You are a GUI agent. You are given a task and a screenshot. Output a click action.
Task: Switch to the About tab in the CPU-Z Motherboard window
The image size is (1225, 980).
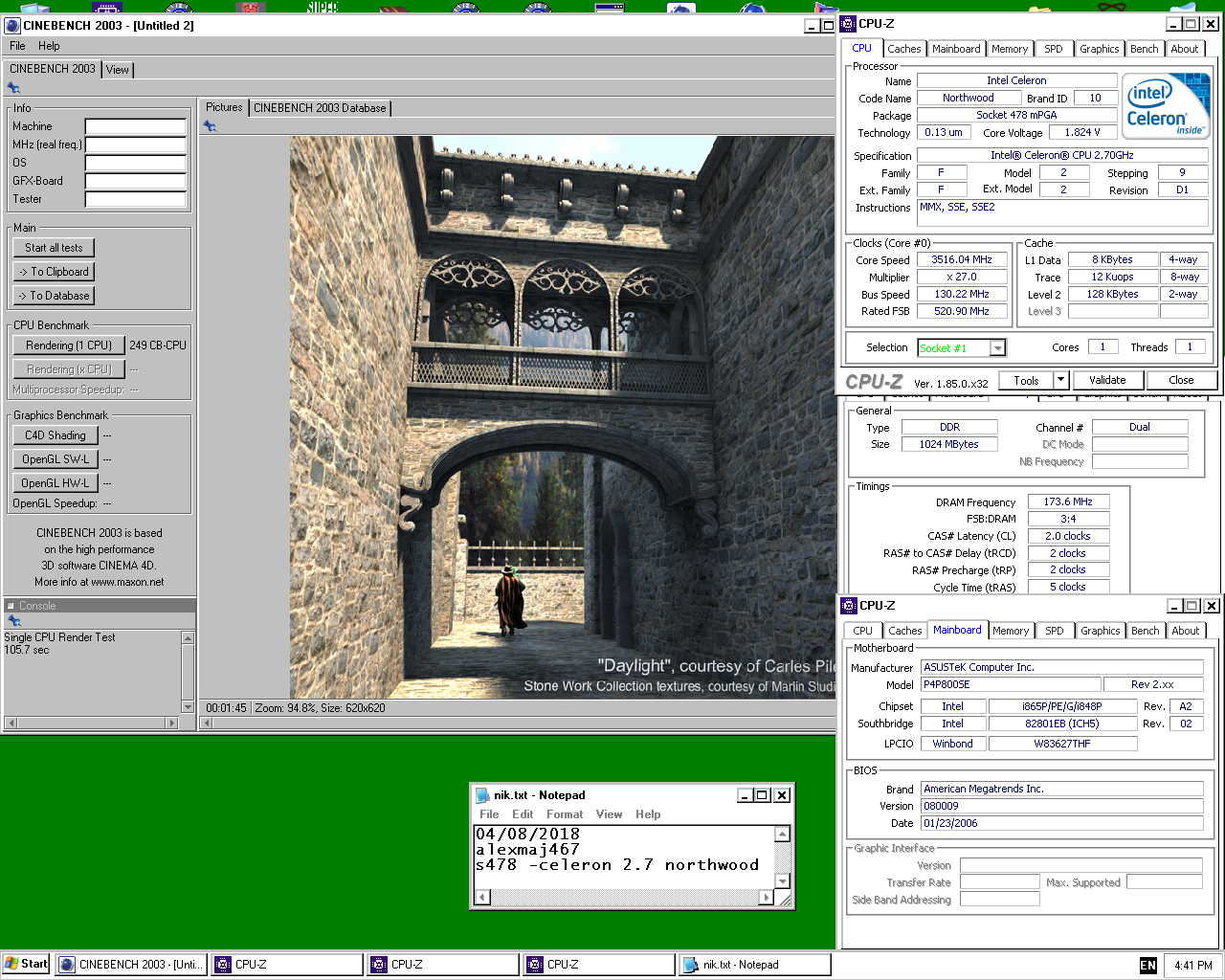tap(1186, 631)
